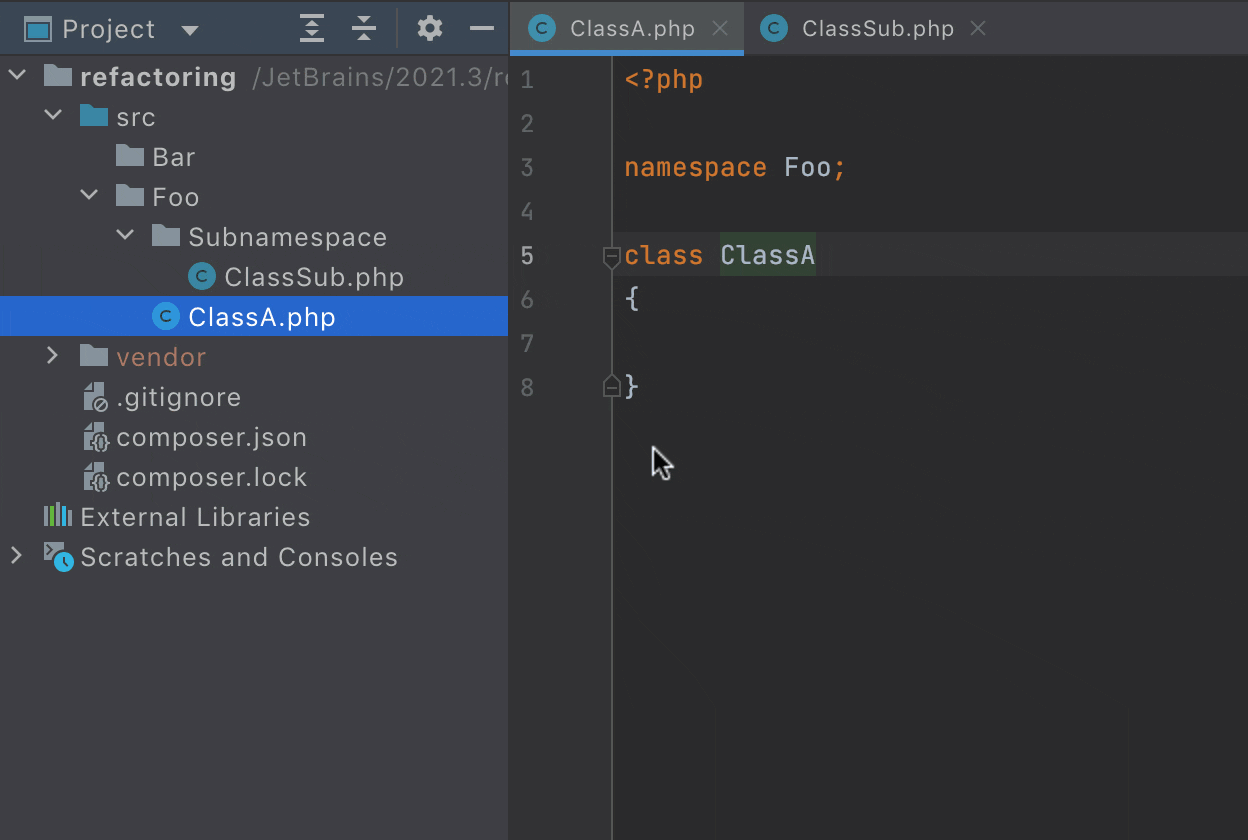Select the External Libraries icon

pos(55,517)
